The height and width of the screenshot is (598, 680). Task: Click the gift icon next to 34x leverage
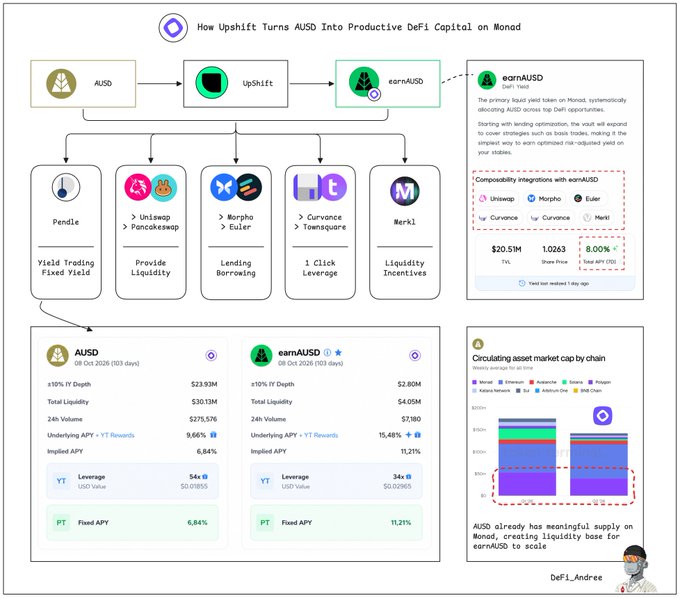409,477
